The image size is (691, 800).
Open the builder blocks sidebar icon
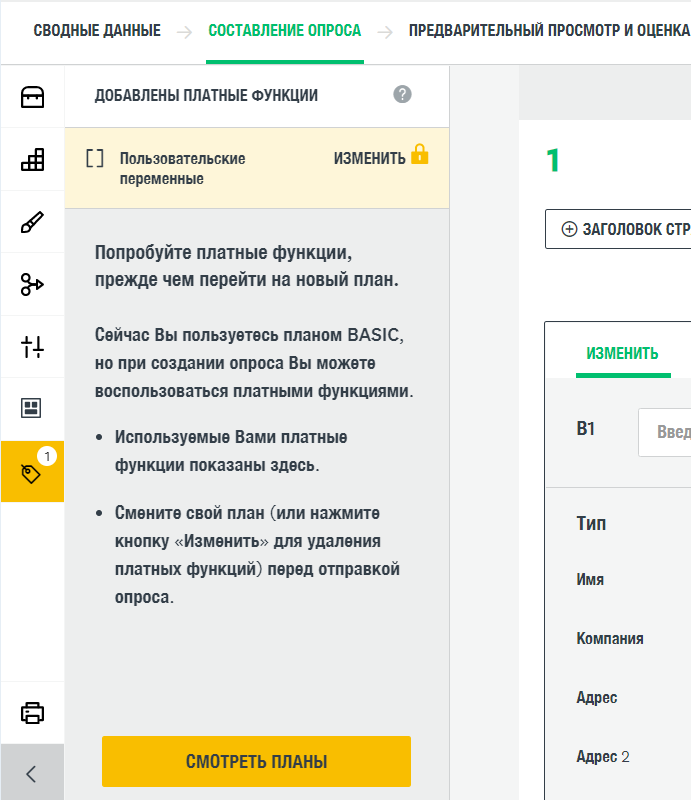[x=32, y=159]
